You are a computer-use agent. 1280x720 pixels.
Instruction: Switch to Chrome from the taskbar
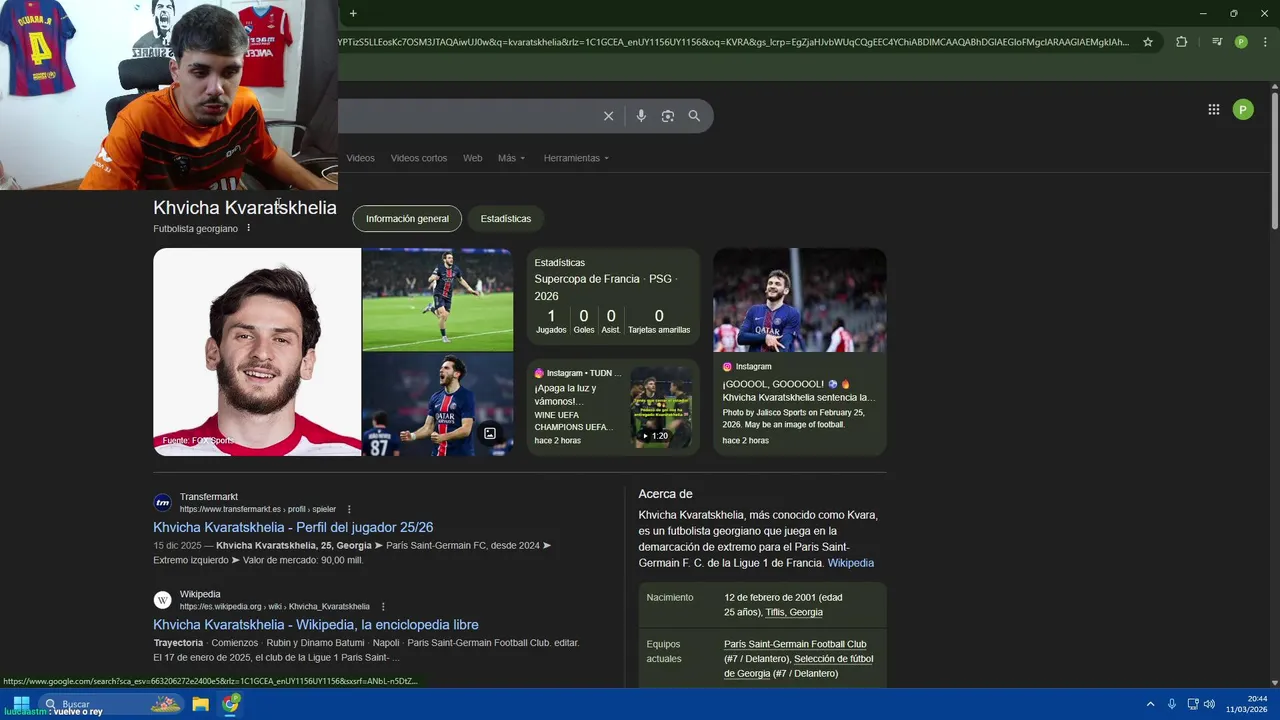pyautogui.click(x=231, y=704)
